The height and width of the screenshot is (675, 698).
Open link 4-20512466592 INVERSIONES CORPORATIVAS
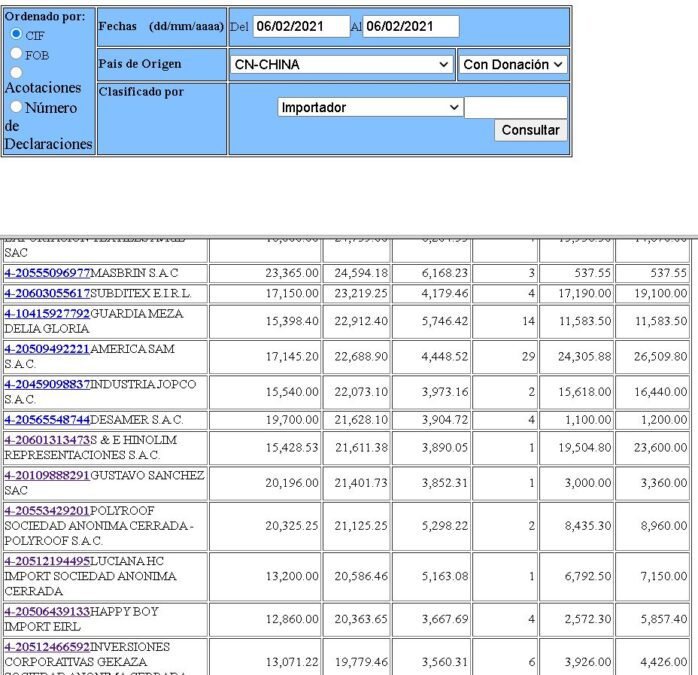point(47,647)
